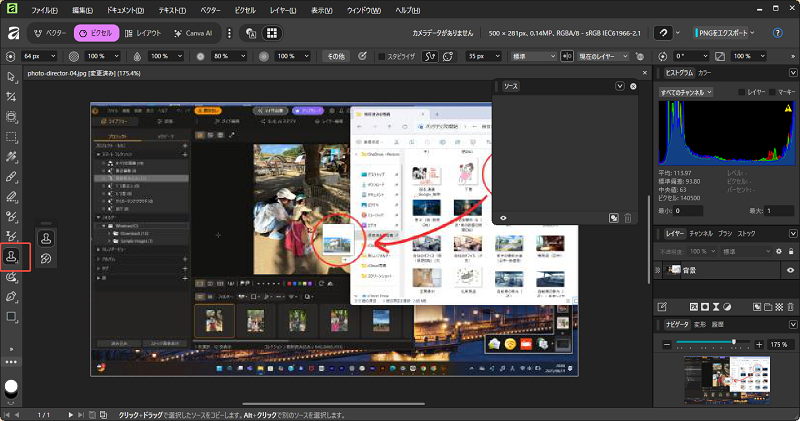Switch to the 履歴 tab
Viewport: 800px width, 421px height.
(x=717, y=325)
